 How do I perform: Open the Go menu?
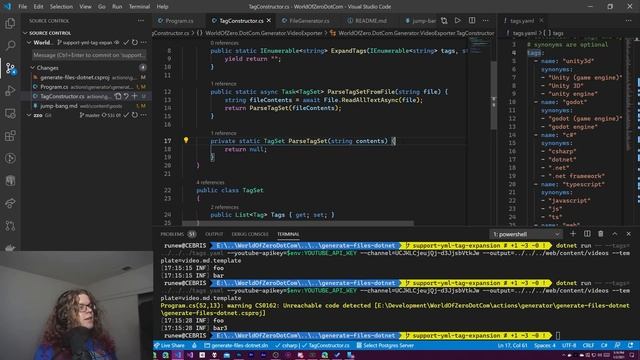102,7
